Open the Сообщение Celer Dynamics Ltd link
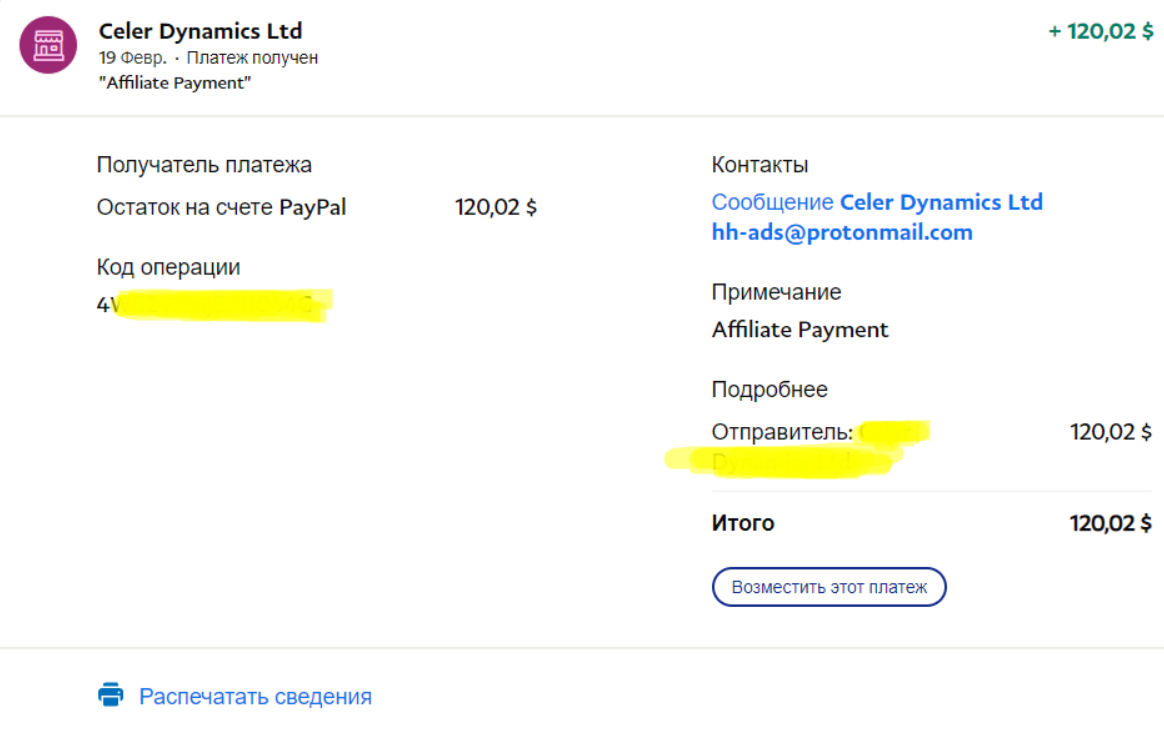 click(x=877, y=202)
